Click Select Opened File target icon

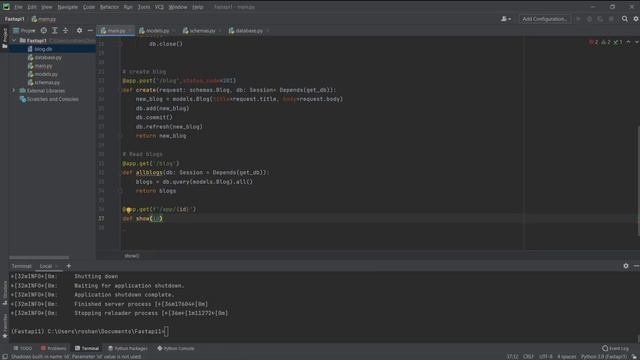pos(44,31)
